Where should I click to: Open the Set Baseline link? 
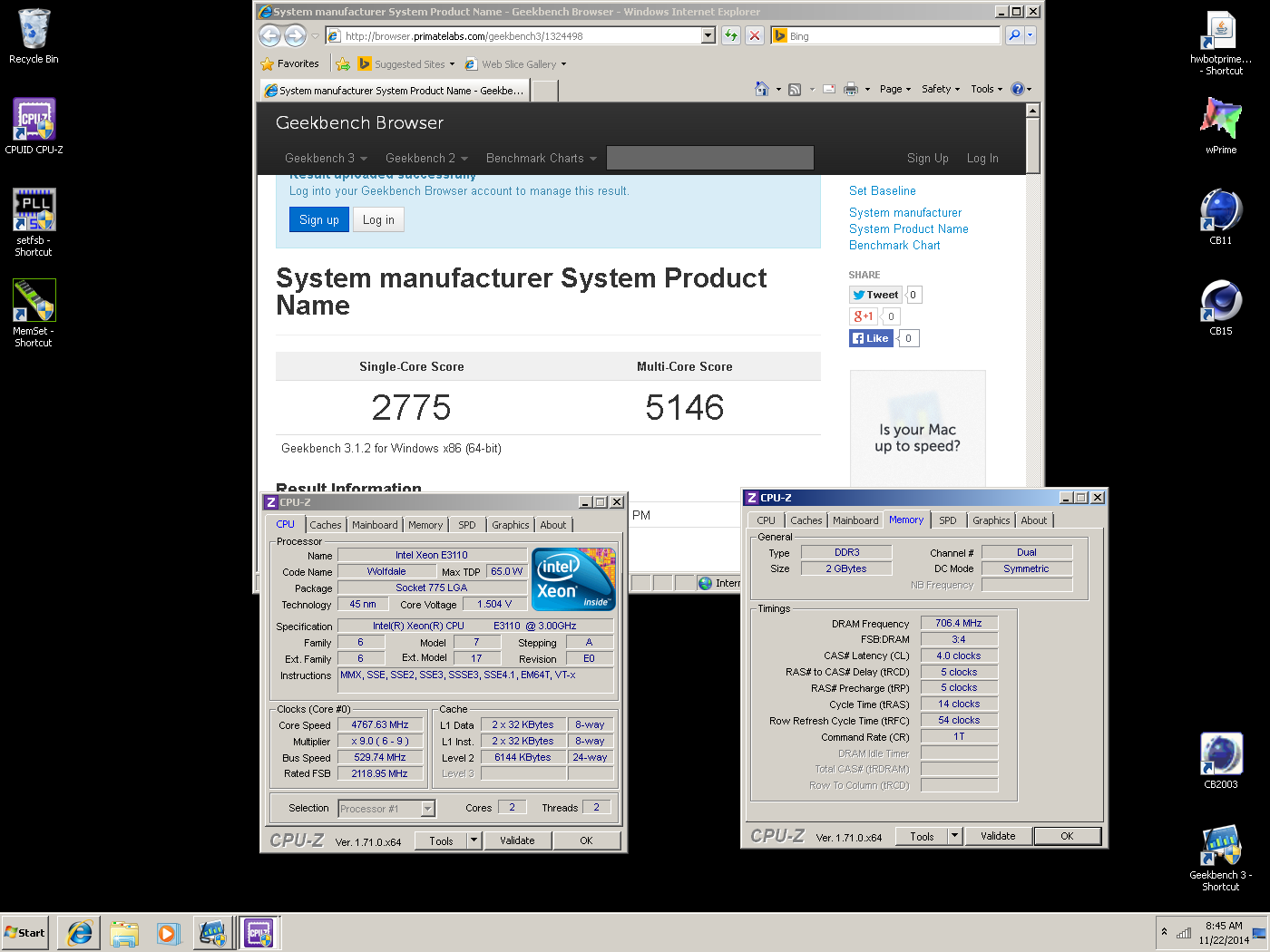(883, 191)
